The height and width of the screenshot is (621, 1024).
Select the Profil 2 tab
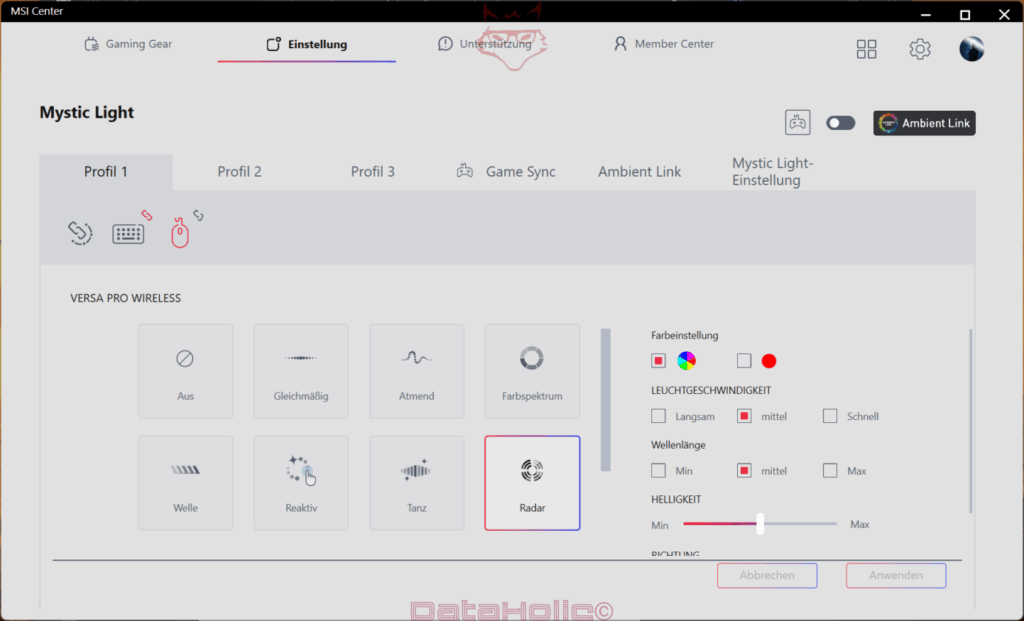239,172
